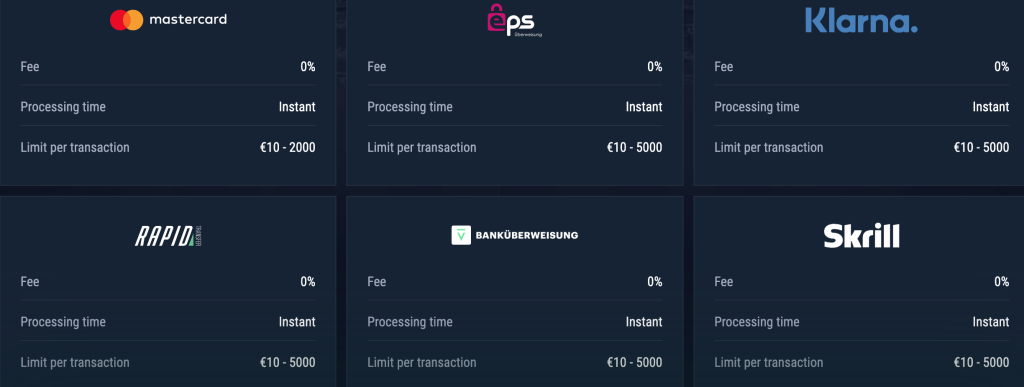Viewport: 1024px width, 387px height.
Task: Click Skrill's Limit per transaction value
Action: click(x=981, y=363)
